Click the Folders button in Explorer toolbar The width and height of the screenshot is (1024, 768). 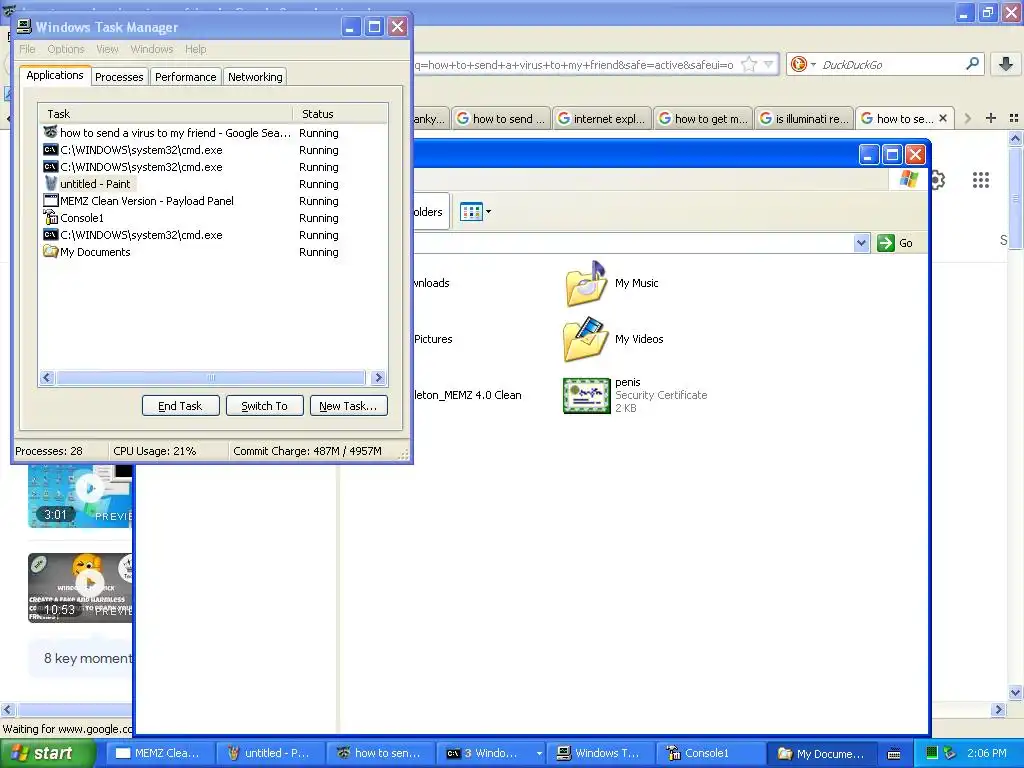point(430,212)
